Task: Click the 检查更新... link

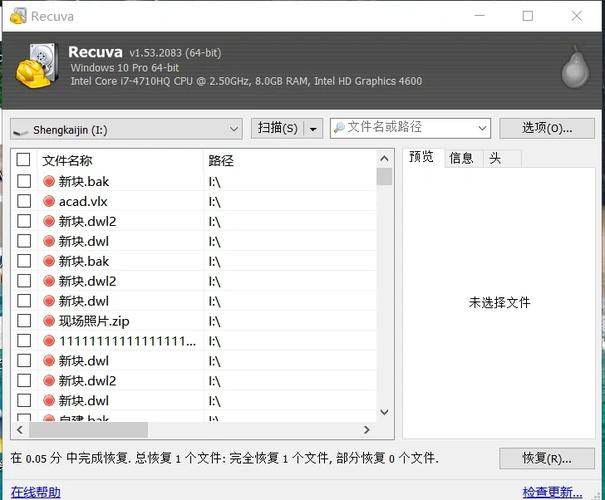Action: click(x=552, y=492)
